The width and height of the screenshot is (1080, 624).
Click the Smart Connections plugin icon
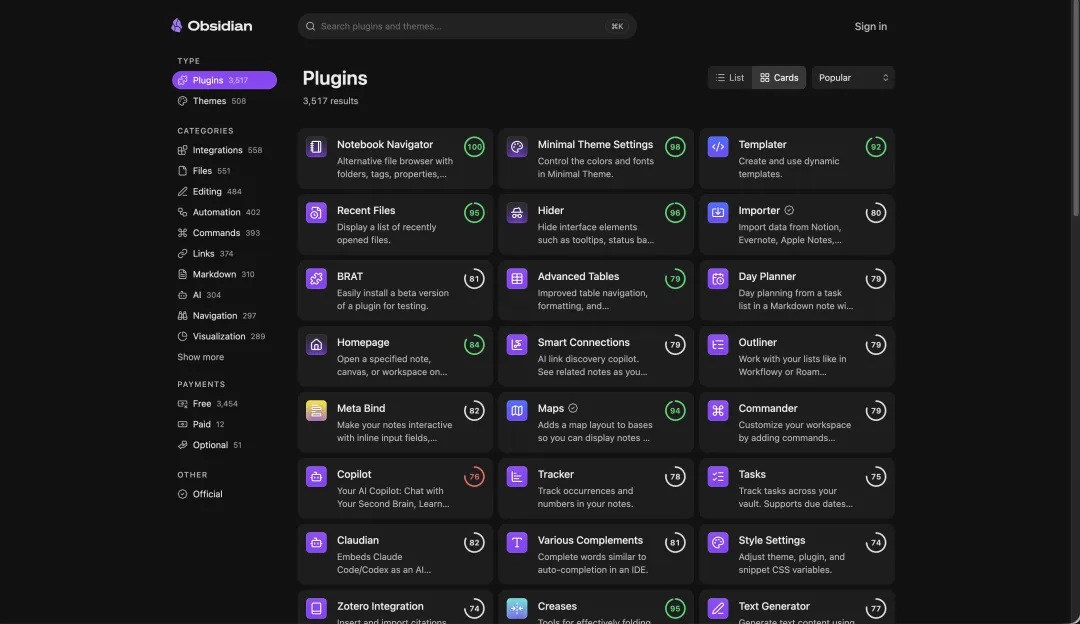(x=517, y=345)
